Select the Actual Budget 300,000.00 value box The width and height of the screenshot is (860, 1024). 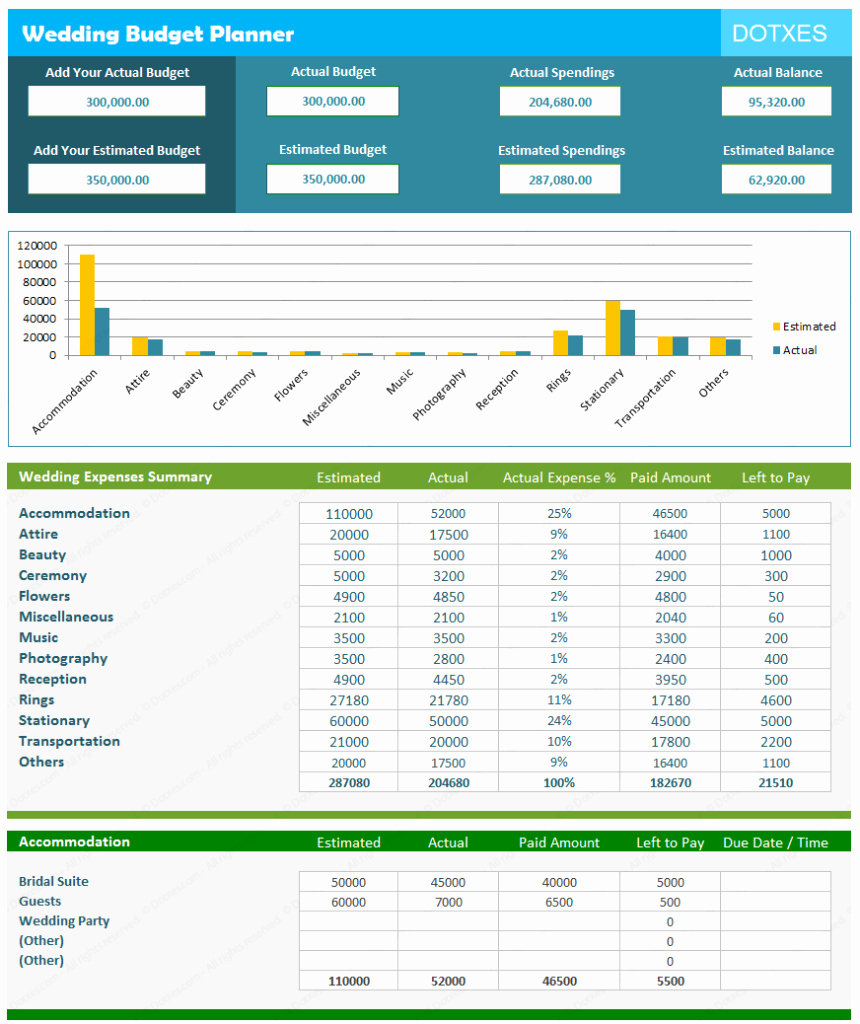[x=332, y=101]
